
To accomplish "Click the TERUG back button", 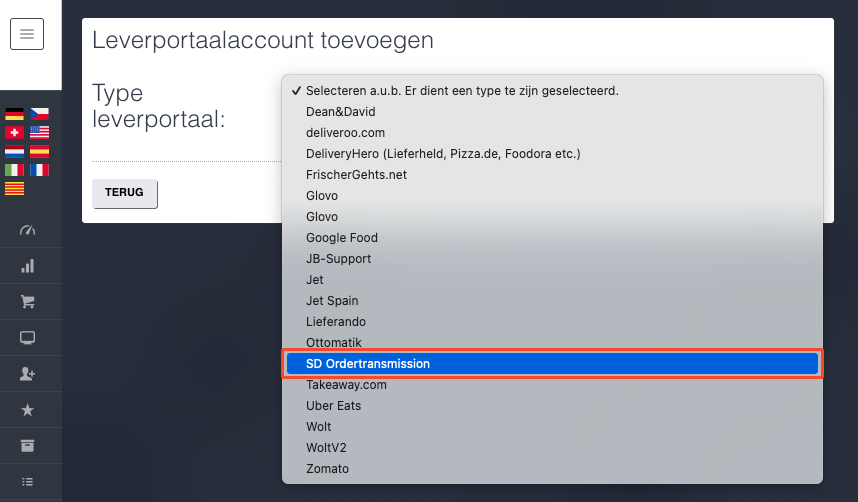I will pos(125,193).
